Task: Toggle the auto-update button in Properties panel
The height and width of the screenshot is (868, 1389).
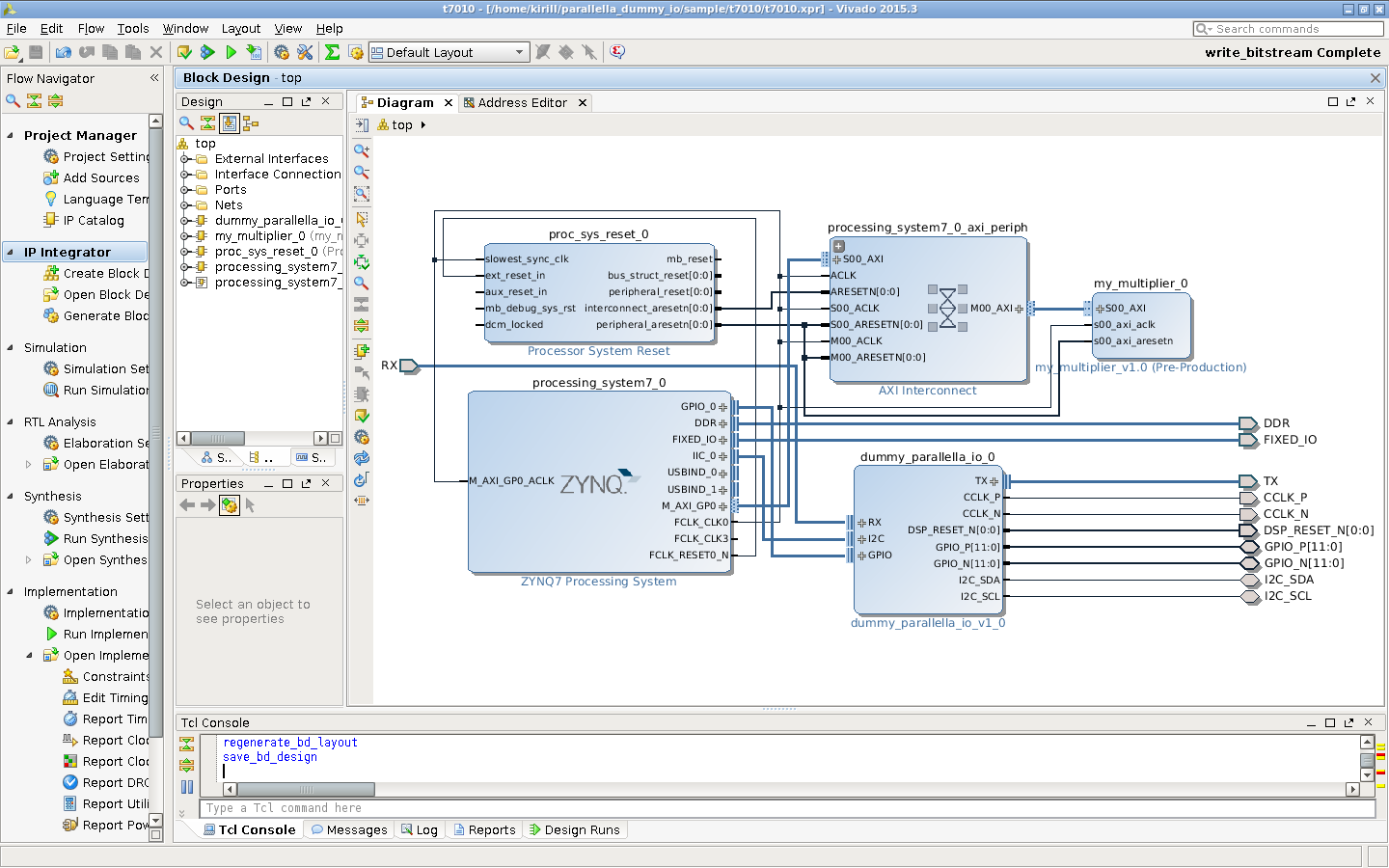Action: coord(230,505)
